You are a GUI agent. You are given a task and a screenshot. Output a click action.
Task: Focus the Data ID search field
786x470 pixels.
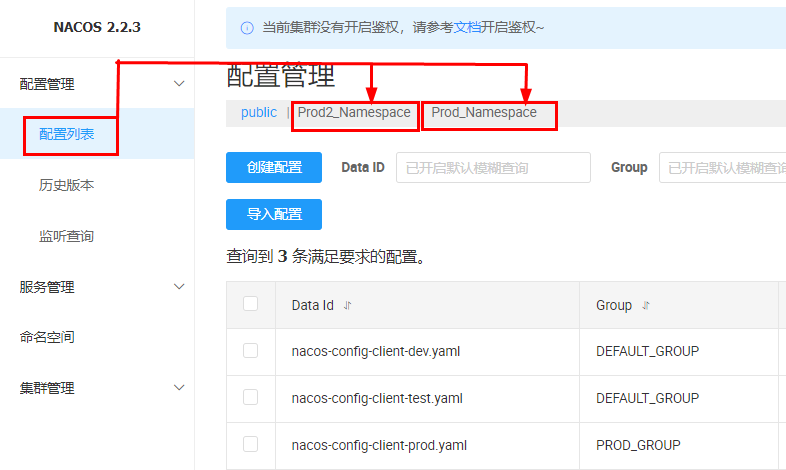493,167
